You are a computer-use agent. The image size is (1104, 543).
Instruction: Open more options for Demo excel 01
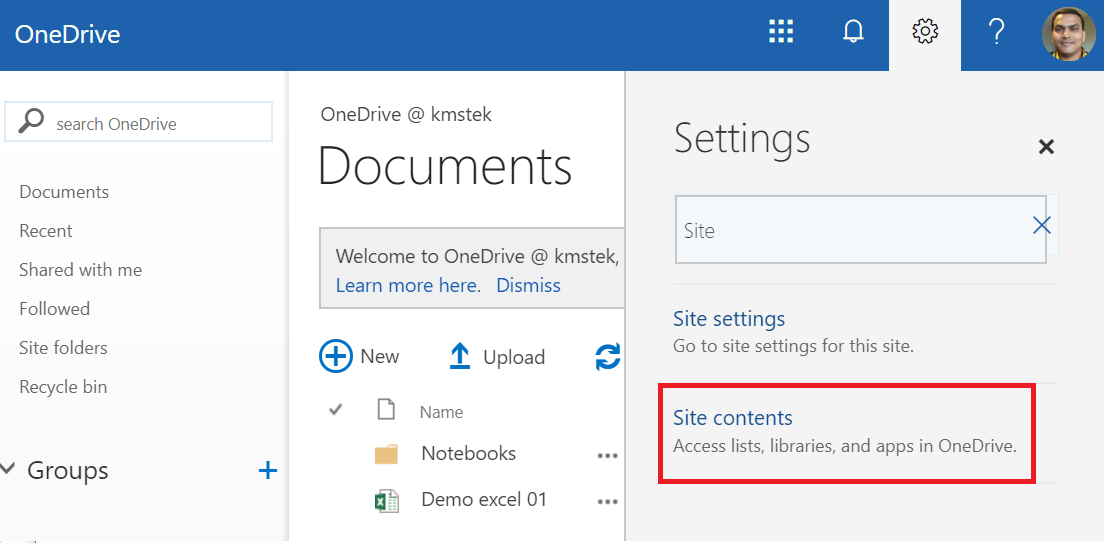click(x=607, y=501)
